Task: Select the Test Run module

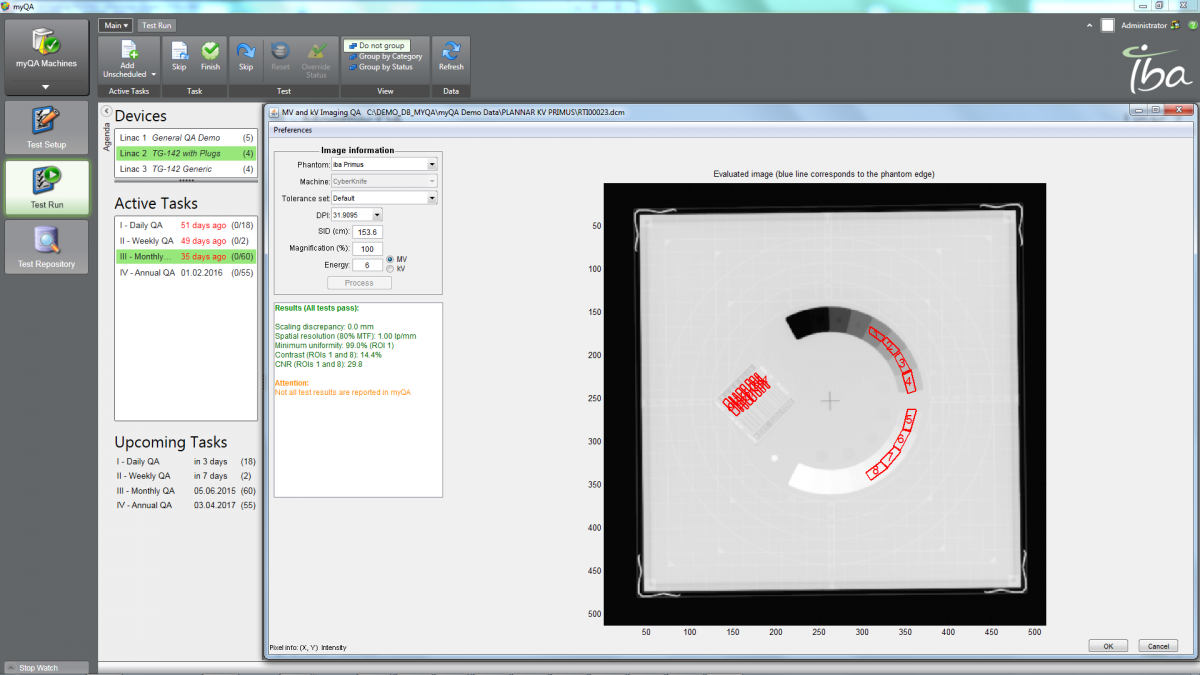Action: point(45,187)
